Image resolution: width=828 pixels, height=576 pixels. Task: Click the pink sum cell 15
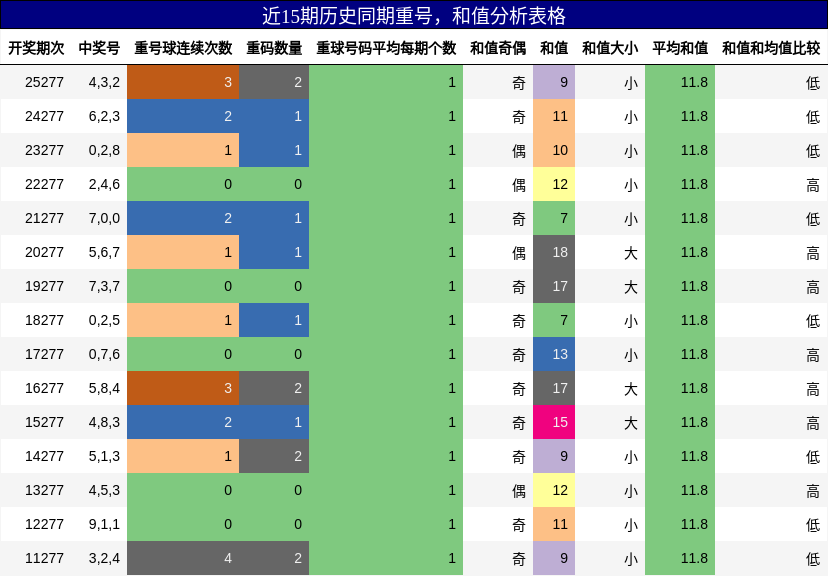coord(554,422)
